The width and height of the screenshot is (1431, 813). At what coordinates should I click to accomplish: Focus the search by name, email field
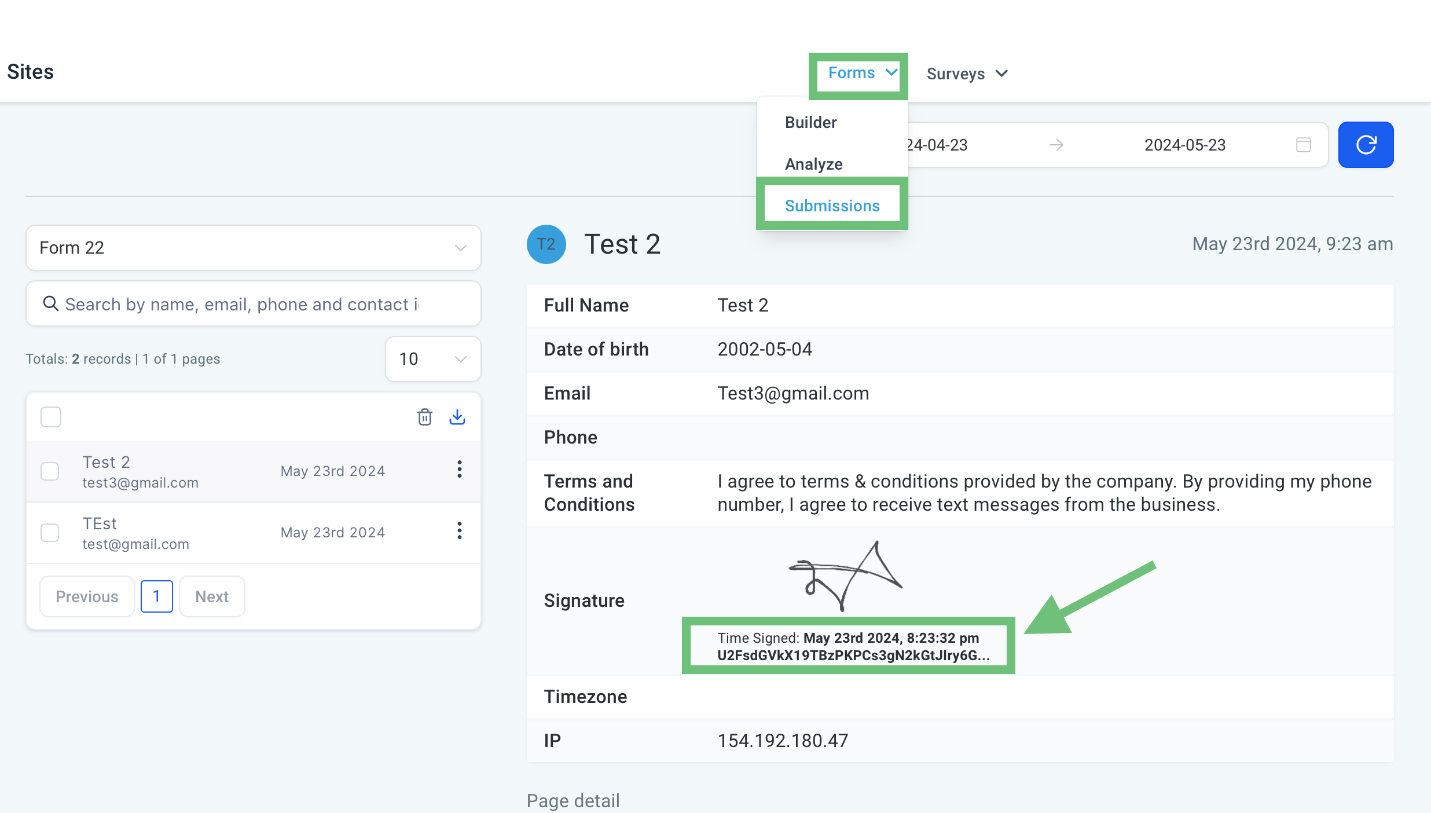253,304
